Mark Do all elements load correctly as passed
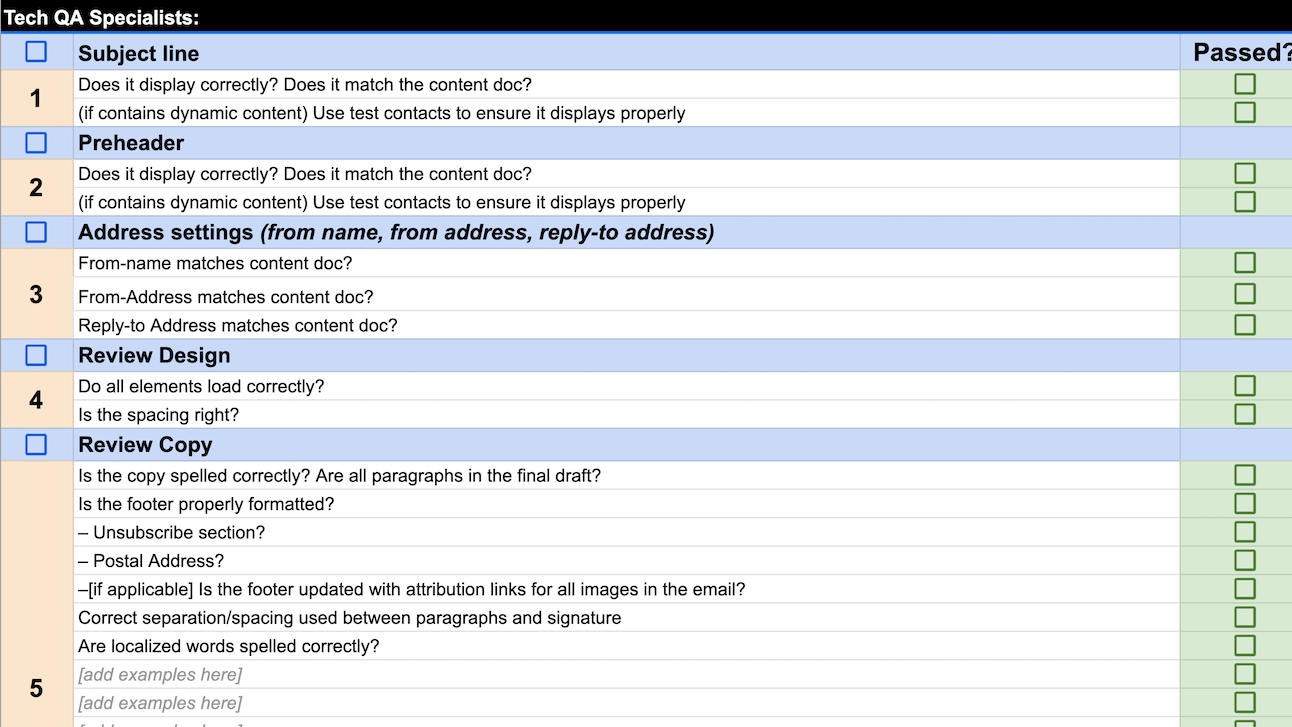This screenshot has height=727, width=1292. click(1245, 385)
